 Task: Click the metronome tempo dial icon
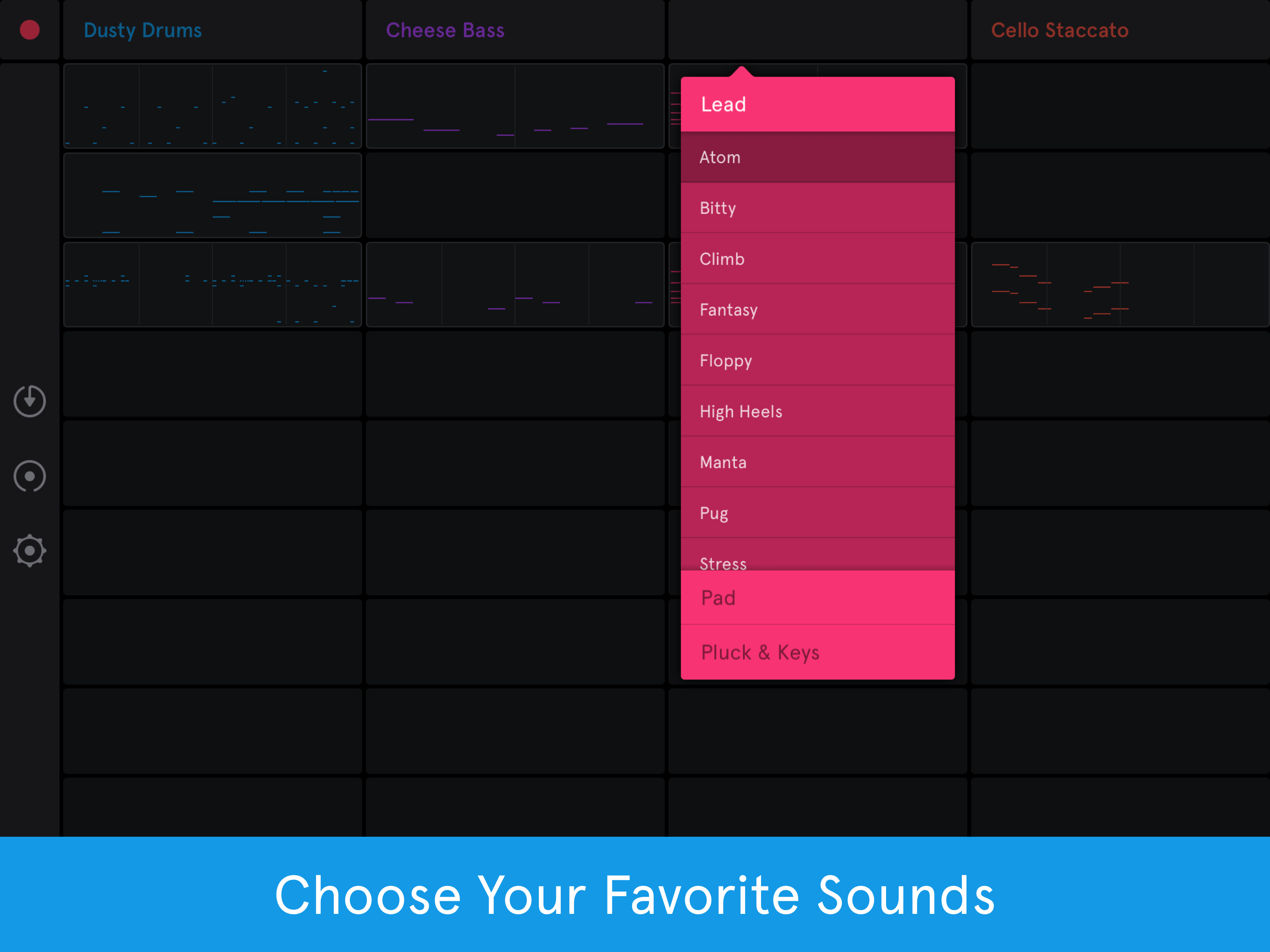[30, 401]
